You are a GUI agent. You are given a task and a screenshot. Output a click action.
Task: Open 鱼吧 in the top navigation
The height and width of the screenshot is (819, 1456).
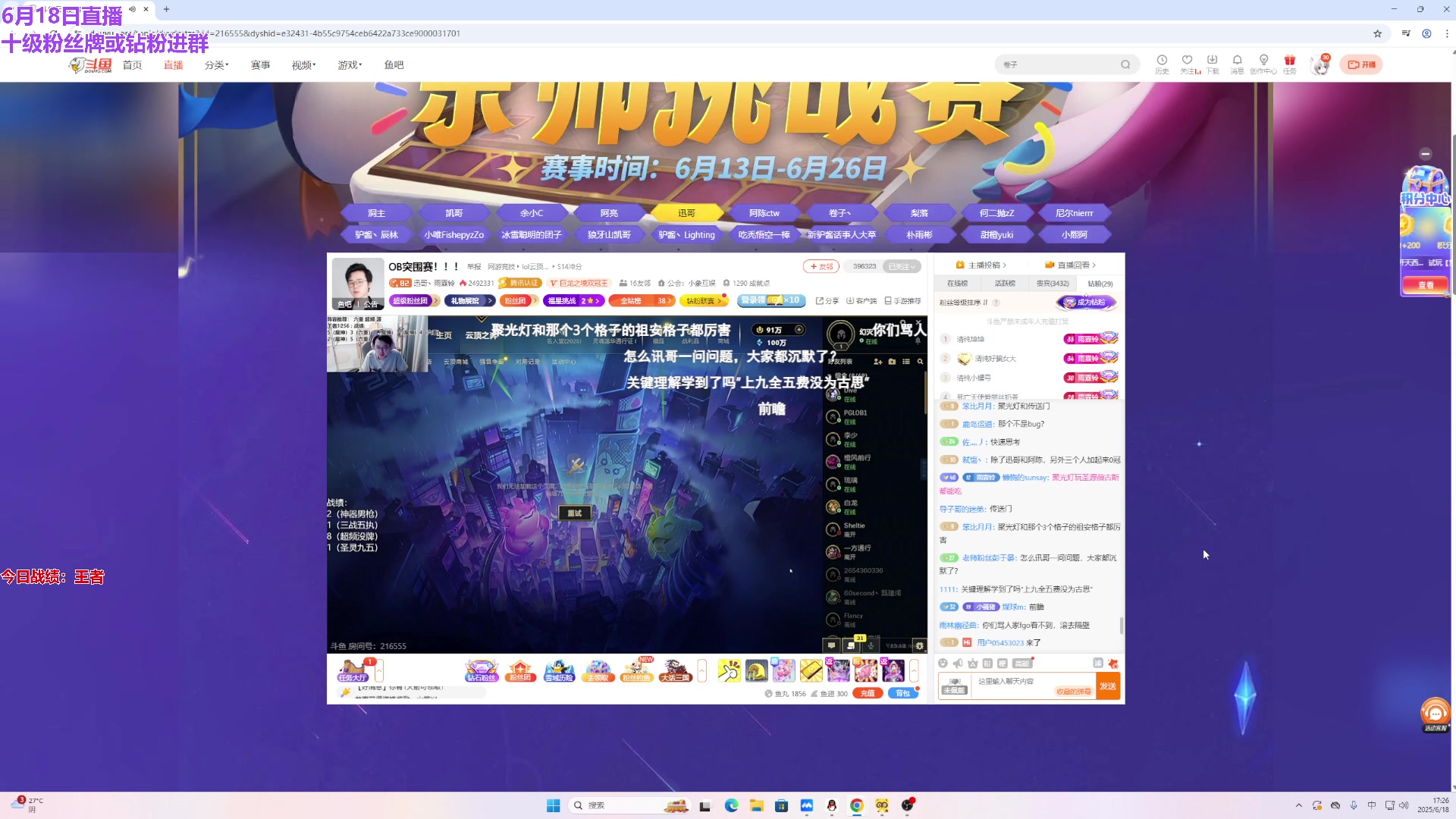[394, 65]
